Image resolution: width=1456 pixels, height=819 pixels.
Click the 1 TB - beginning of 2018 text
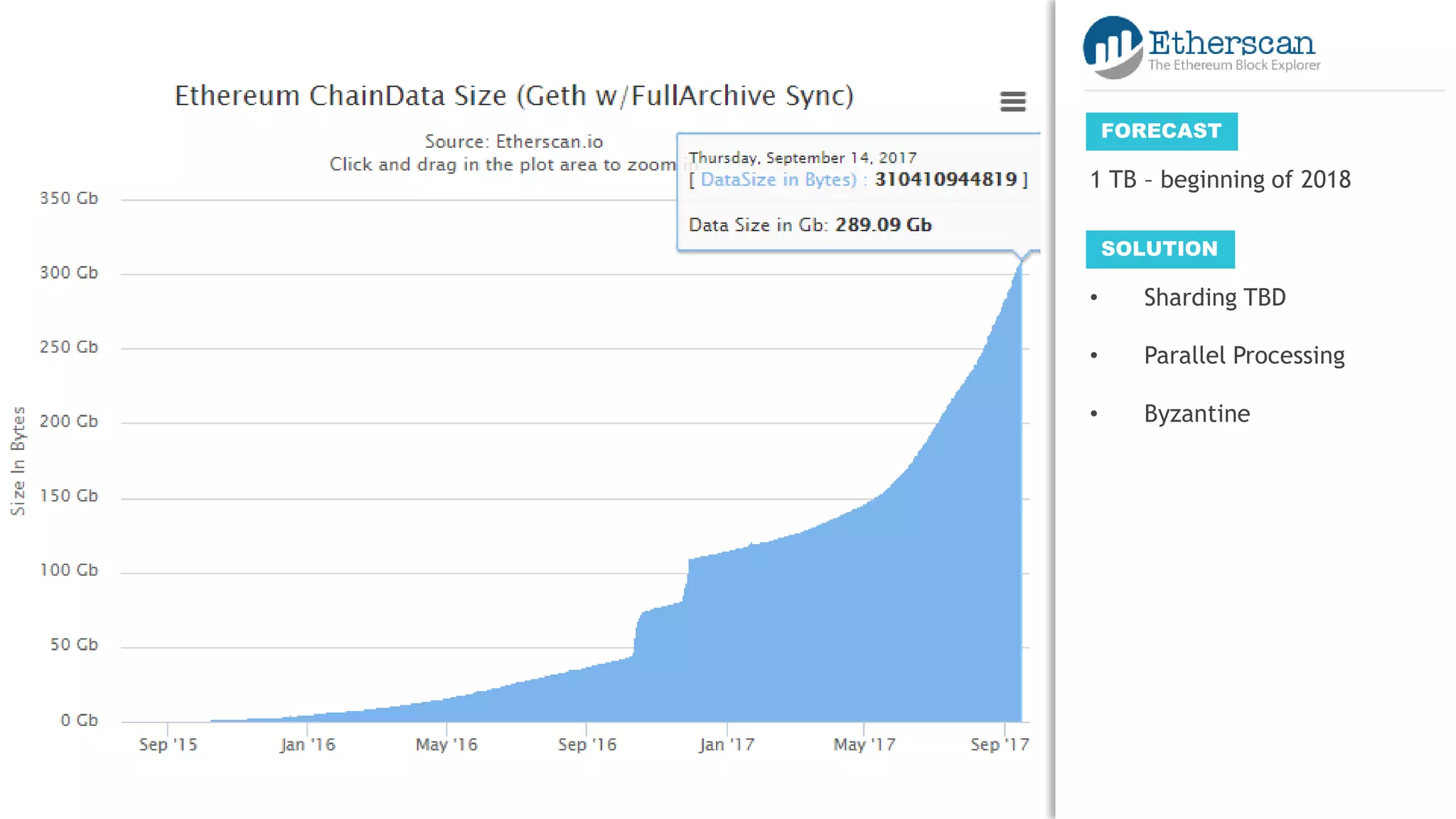[x=1220, y=180]
